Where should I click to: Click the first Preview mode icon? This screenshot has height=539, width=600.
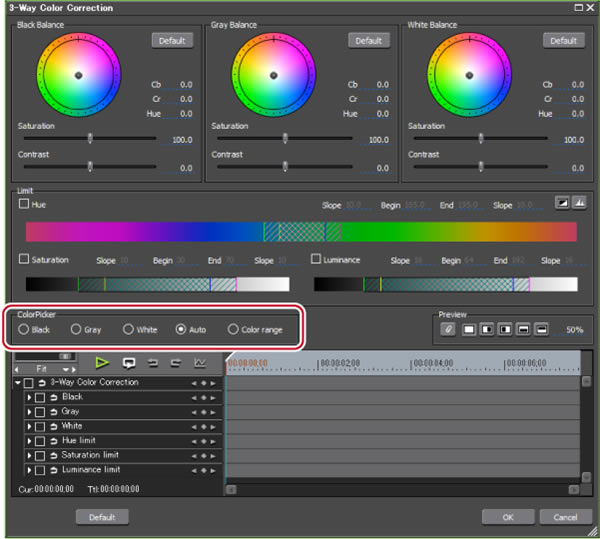pos(448,329)
